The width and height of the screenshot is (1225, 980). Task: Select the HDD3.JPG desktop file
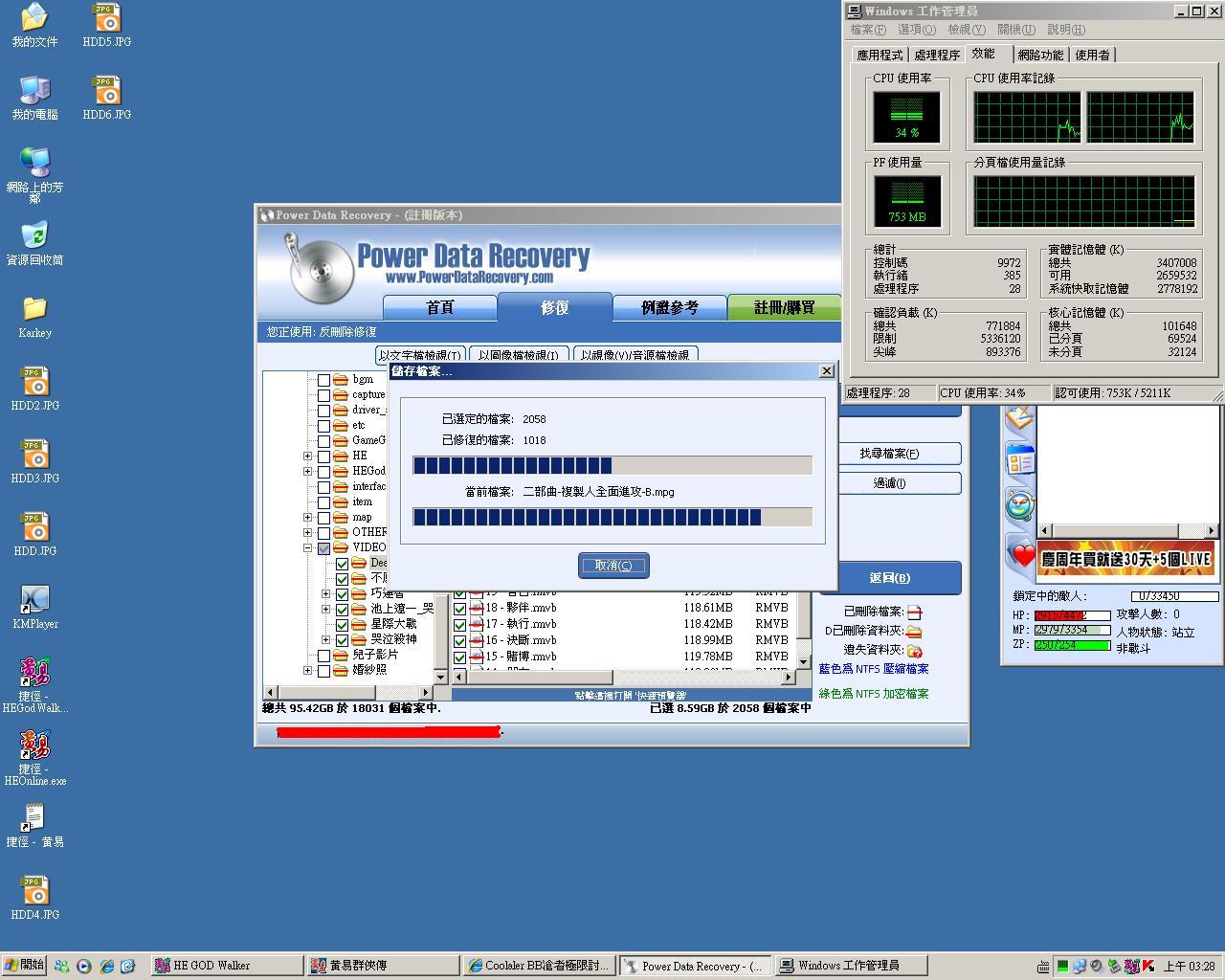click(34, 461)
